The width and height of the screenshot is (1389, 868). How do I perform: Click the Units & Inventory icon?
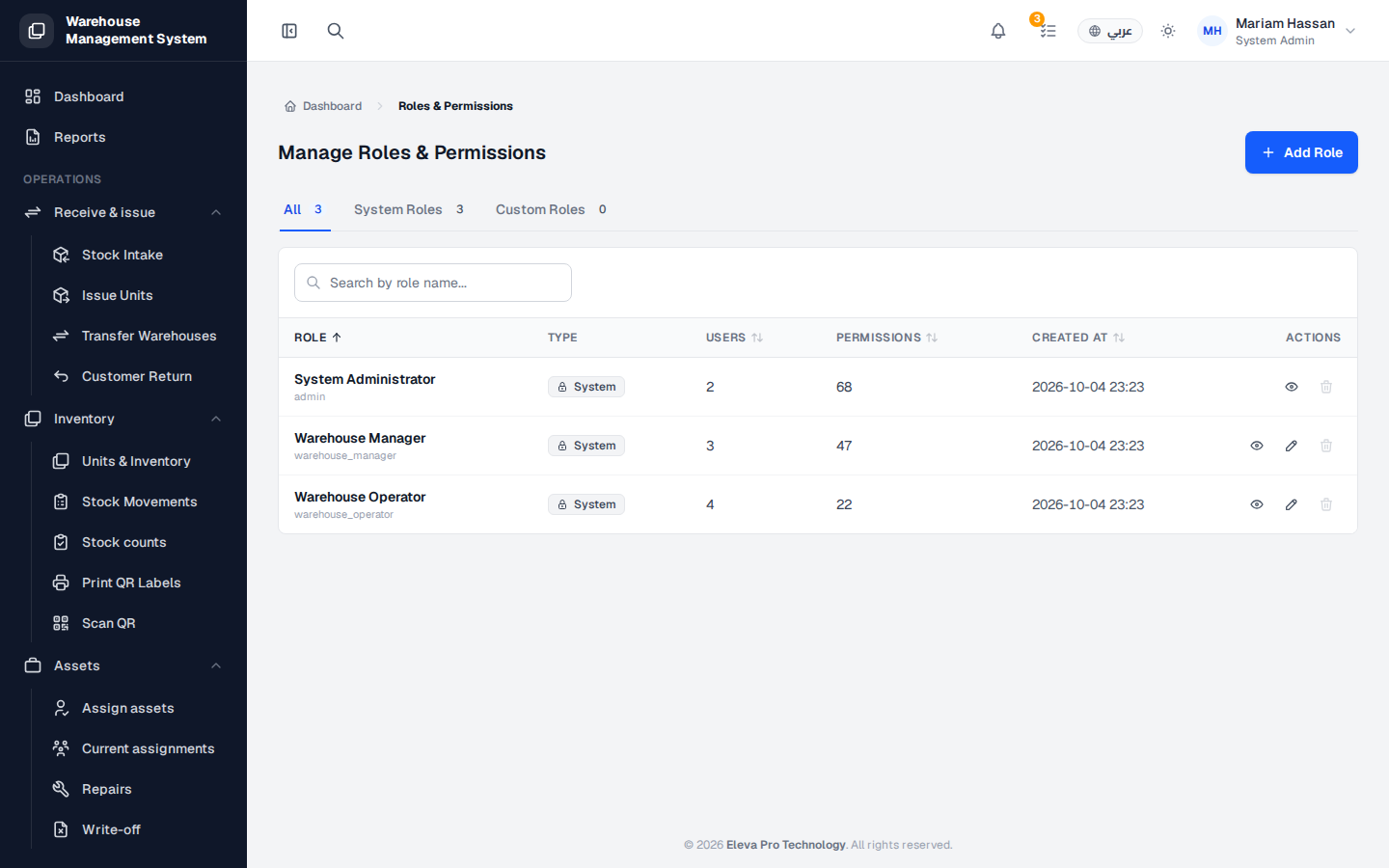coord(61,461)
